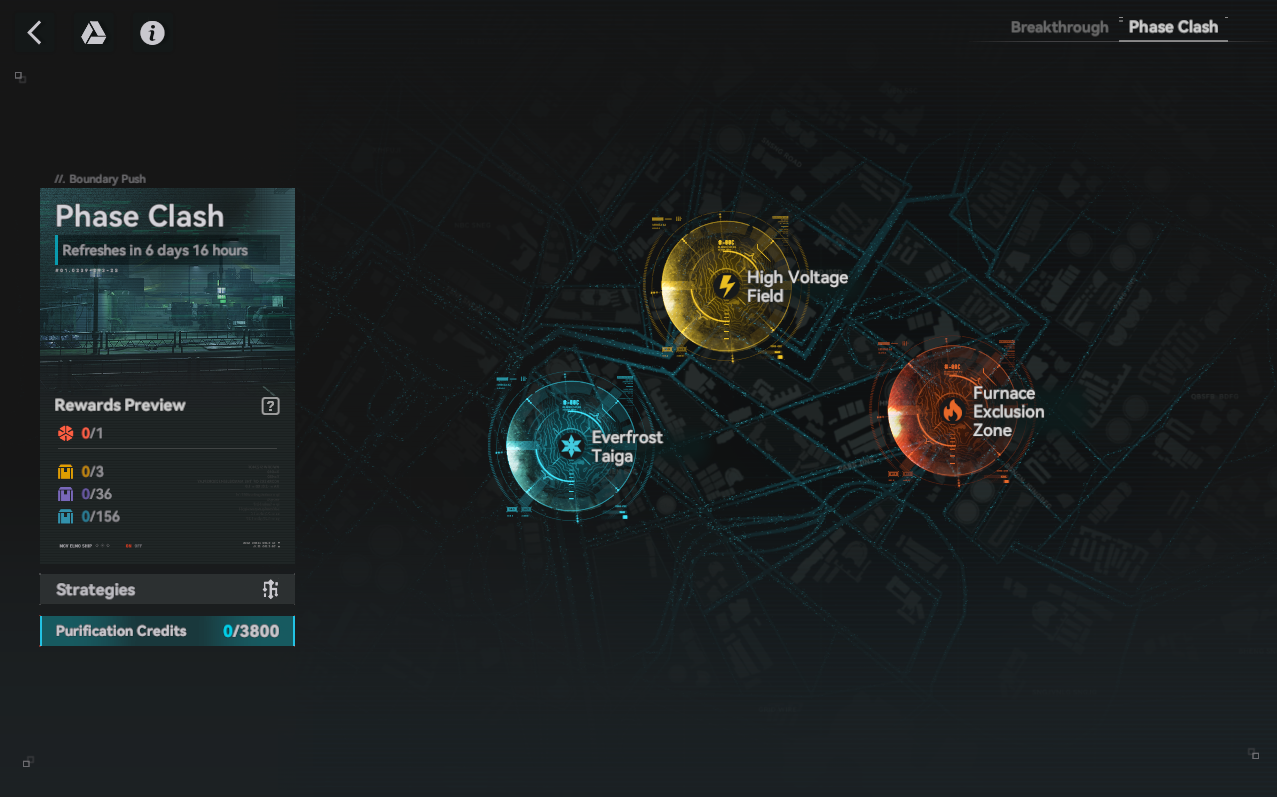The height and width of the screenshot is (797, 1277).
Task: Open the triangle logo icon
Action: [93, 33]
